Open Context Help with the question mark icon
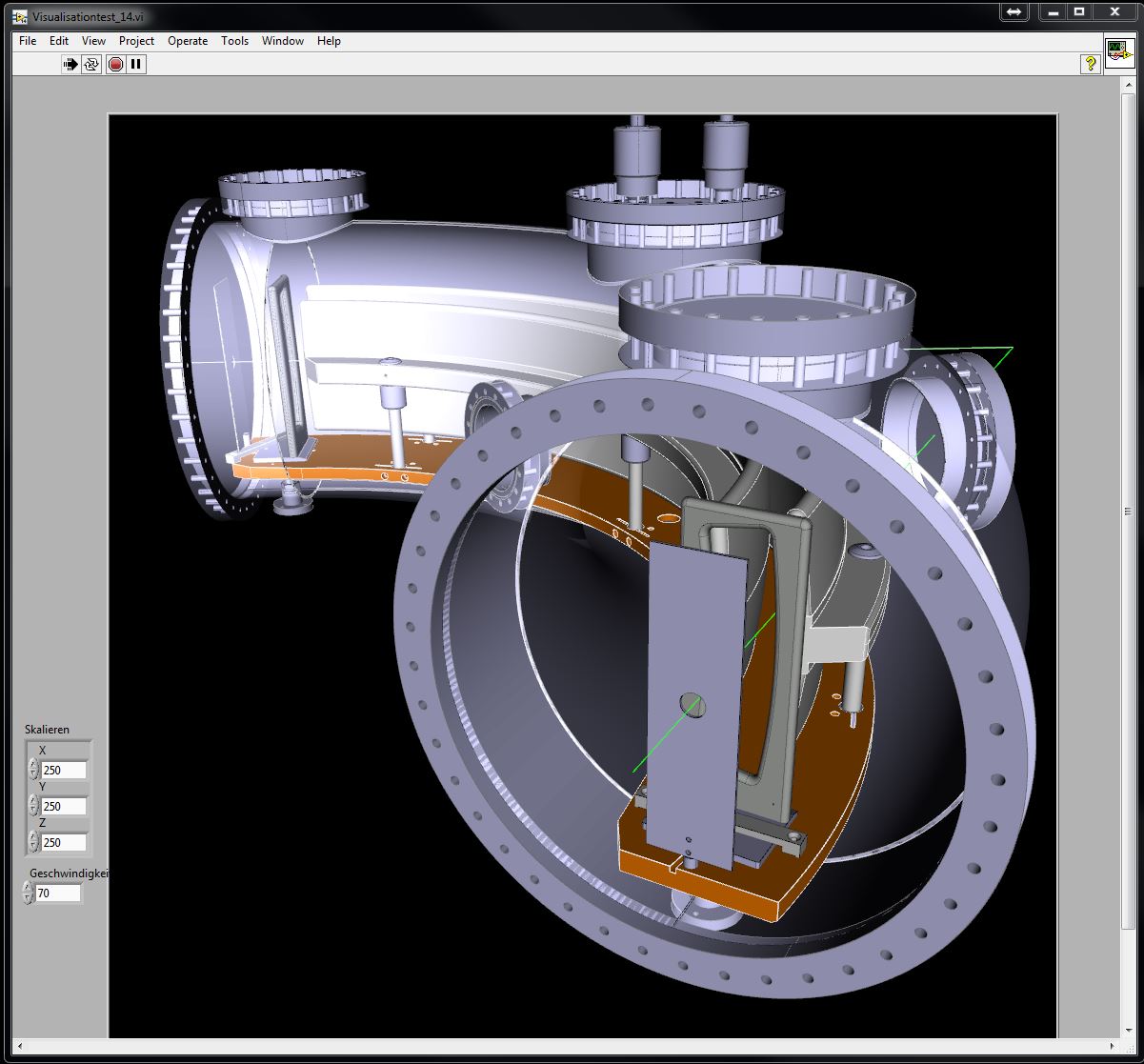 pyautogui.click(x=1090, y=64)
